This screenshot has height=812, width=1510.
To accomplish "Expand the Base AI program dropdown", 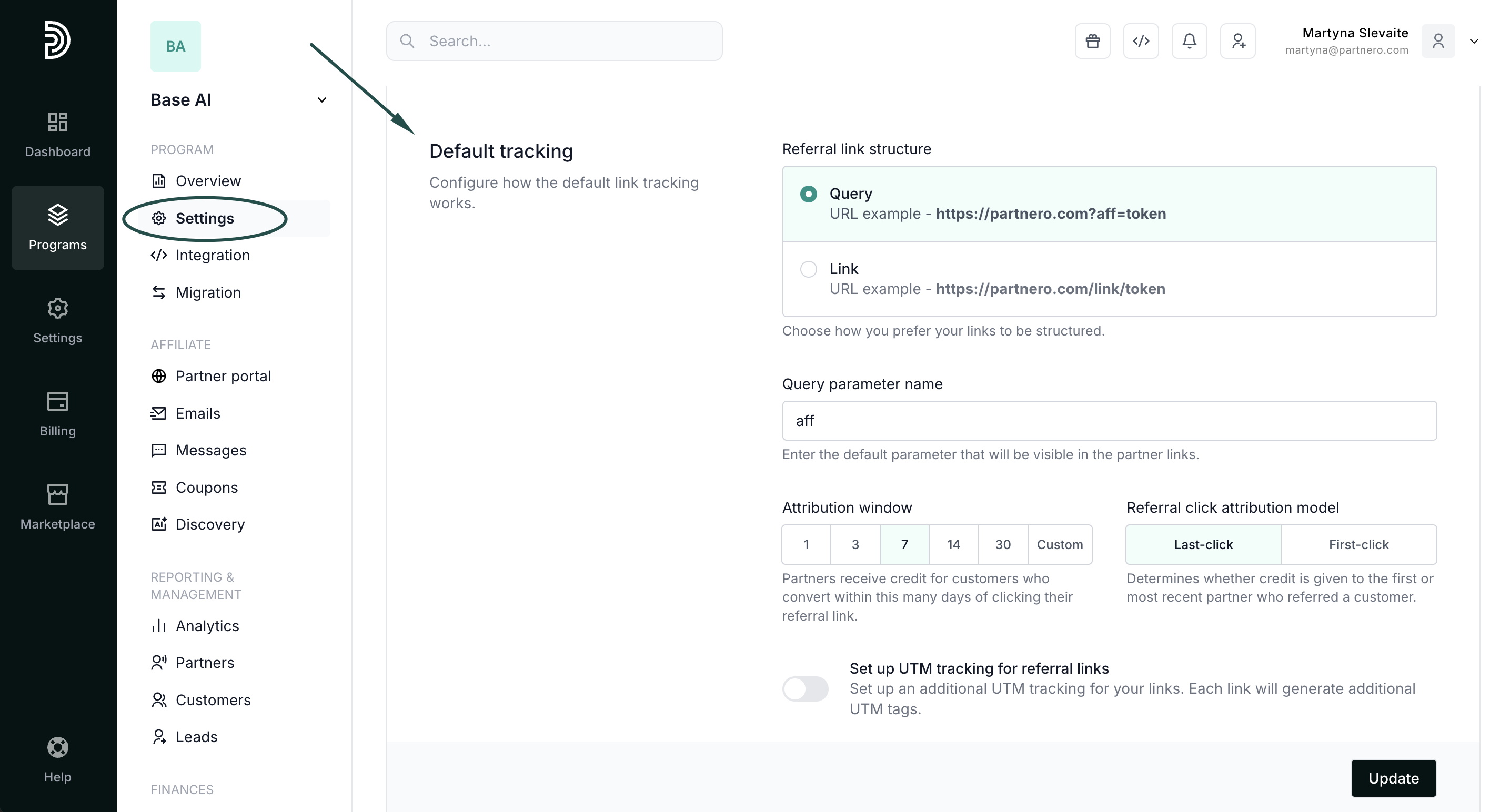I will tap(322, 100).
